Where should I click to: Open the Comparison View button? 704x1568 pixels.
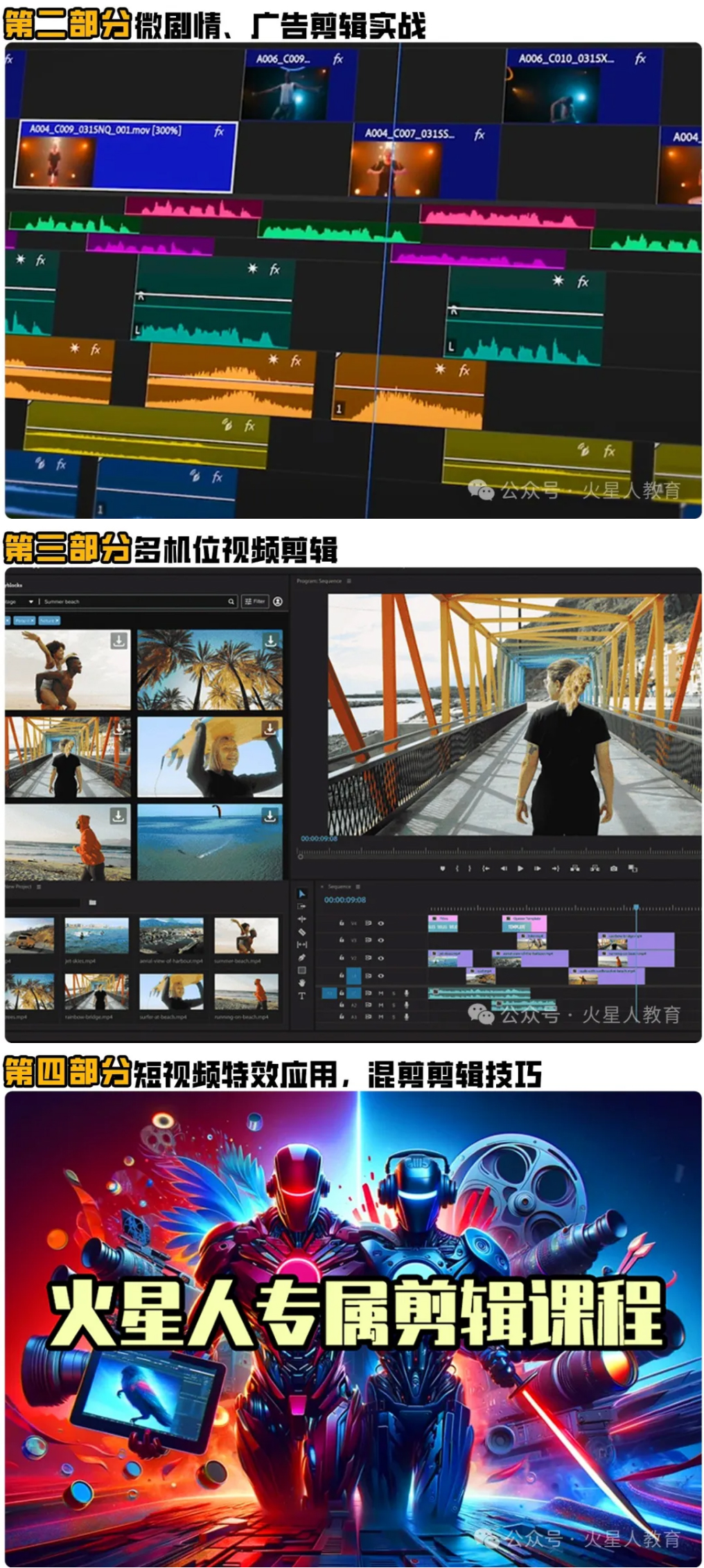(x=633, y=868)
